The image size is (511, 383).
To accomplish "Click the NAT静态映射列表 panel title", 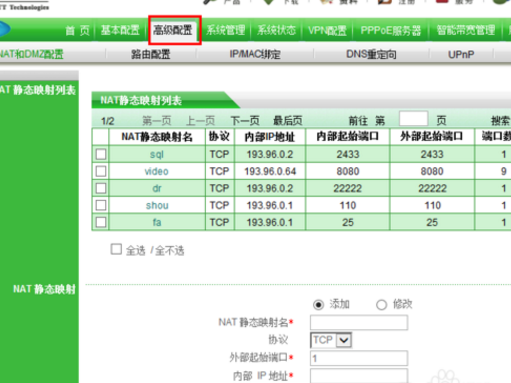I will tap(141, 100).
